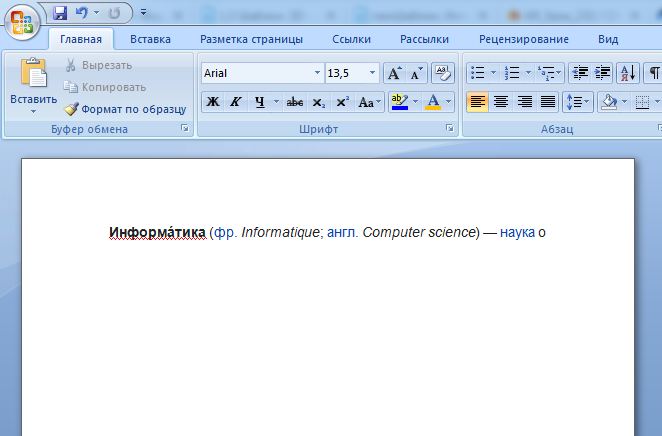This screenshot has height=436, width=662.
Task: Open the Рецензирование tab
Action: [524, 39]
